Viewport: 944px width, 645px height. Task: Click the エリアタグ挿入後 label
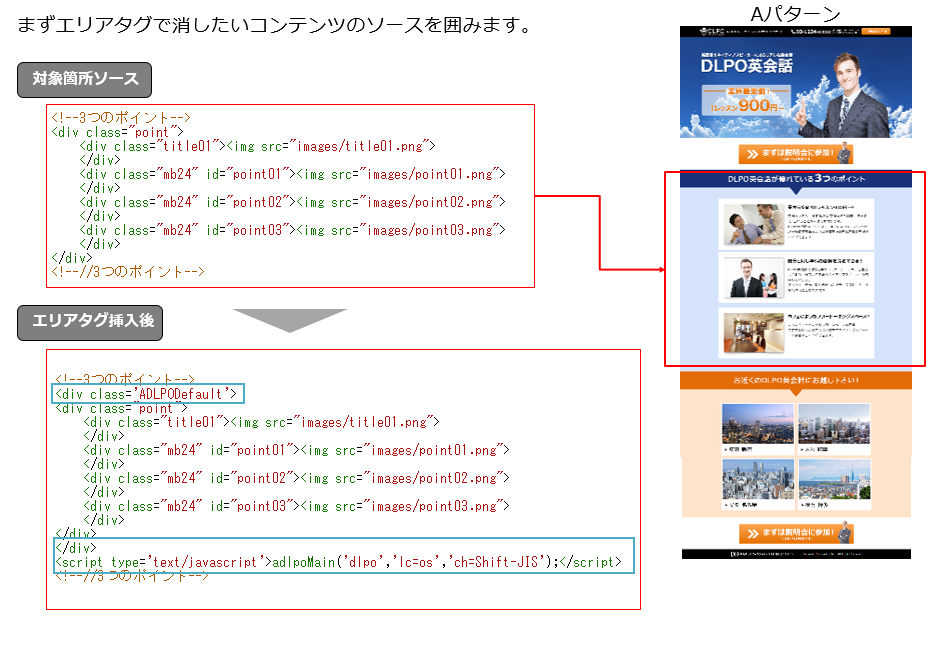(90, 323)
